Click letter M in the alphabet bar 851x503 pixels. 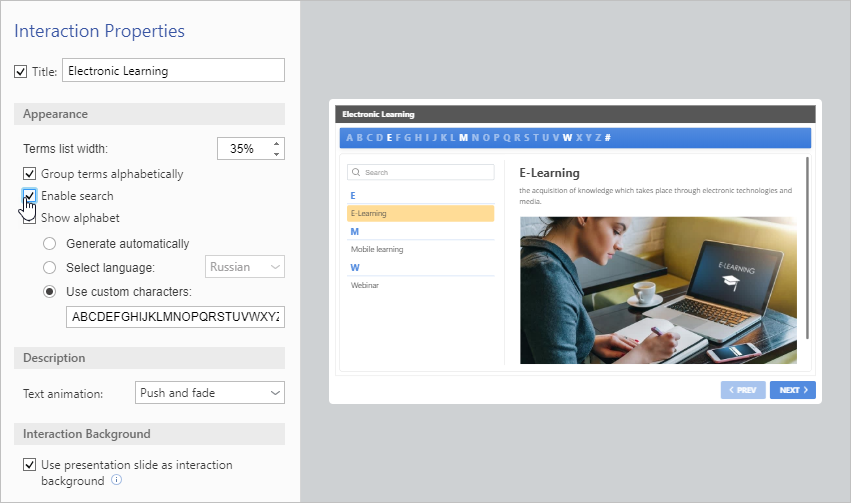463,138
